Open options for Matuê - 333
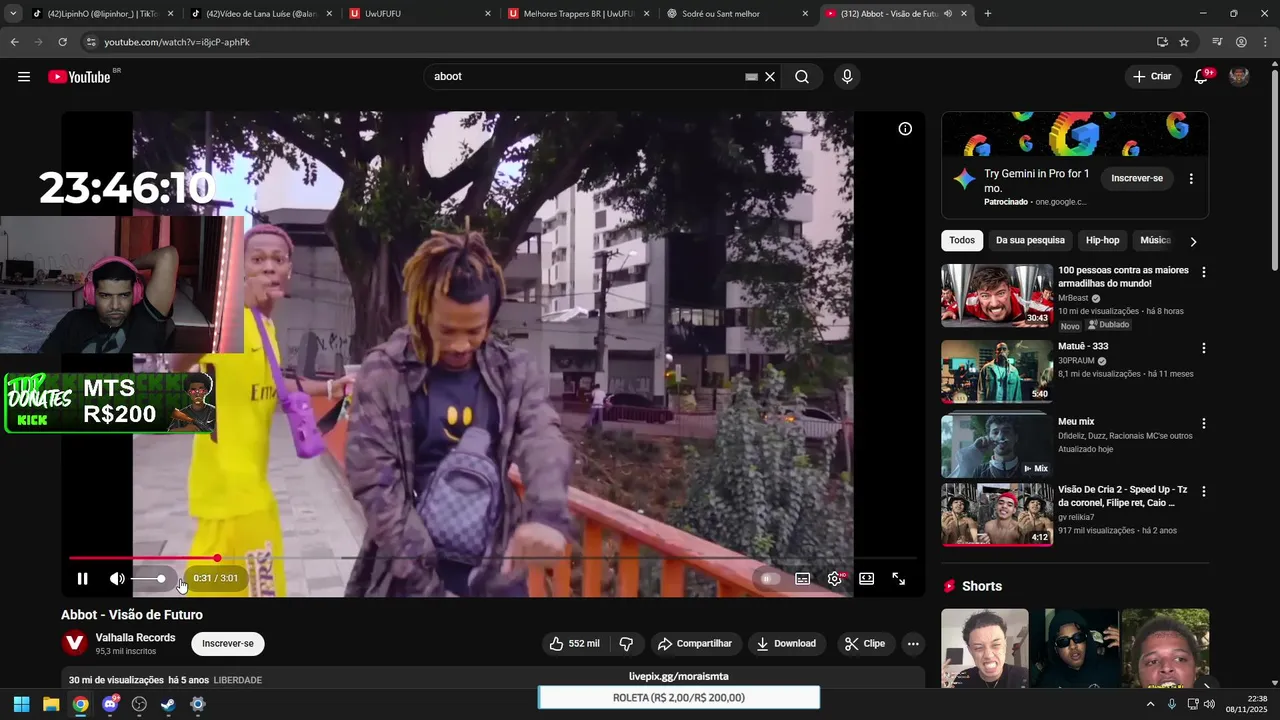 1204,348
